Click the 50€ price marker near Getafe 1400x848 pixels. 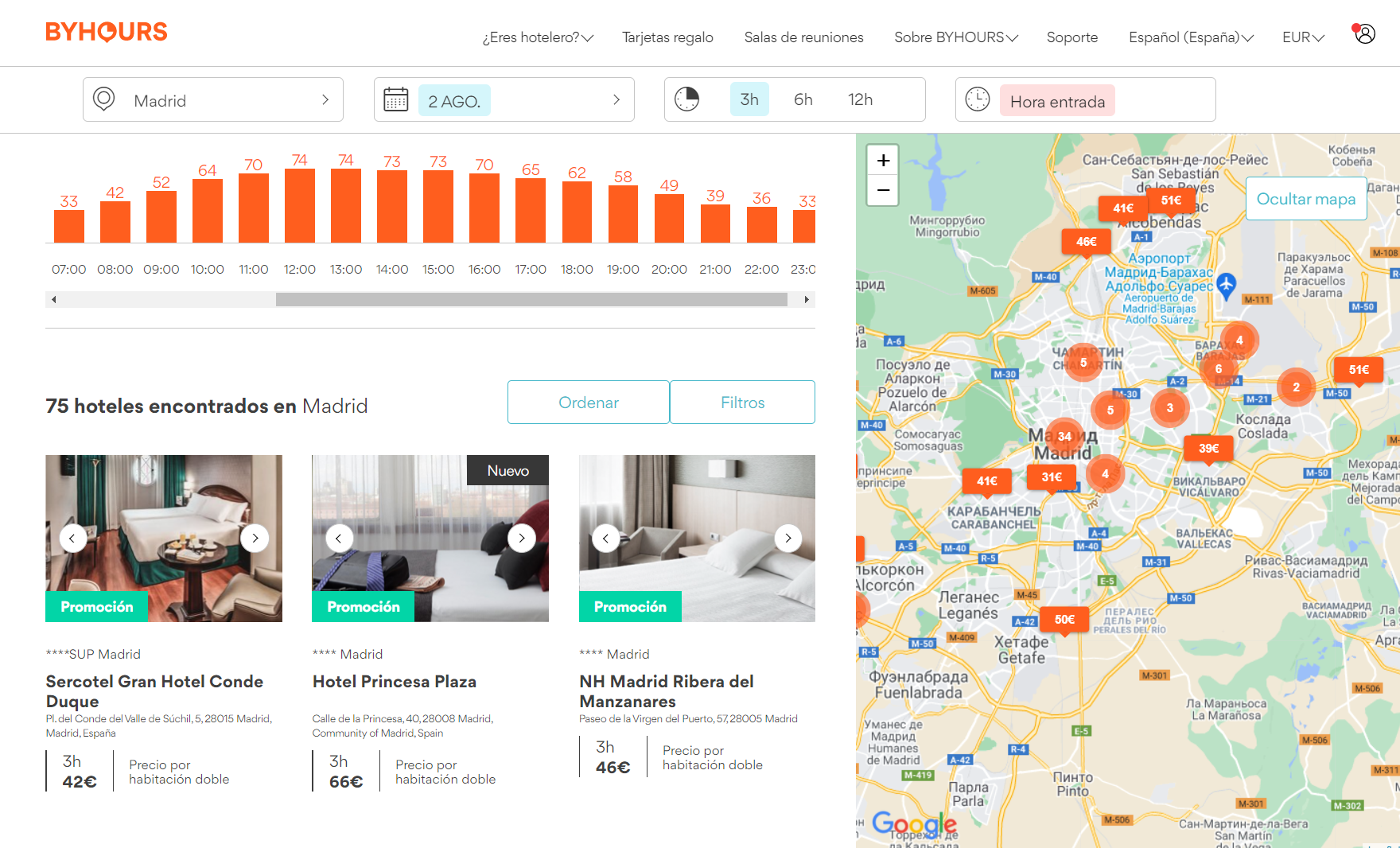tap(1064, 620)
